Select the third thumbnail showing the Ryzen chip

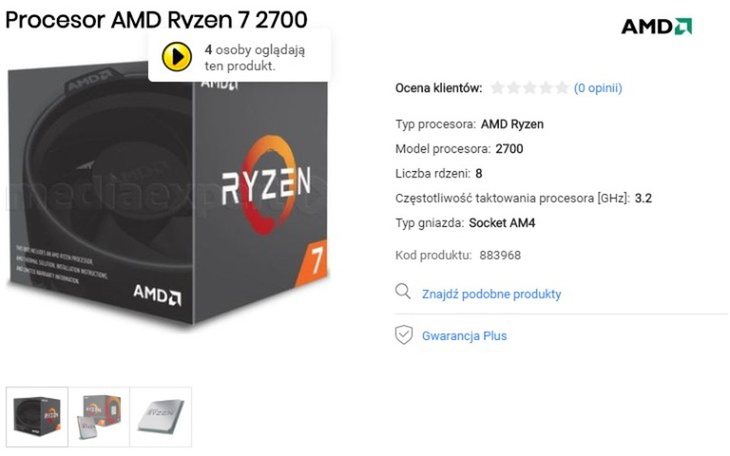161,416
